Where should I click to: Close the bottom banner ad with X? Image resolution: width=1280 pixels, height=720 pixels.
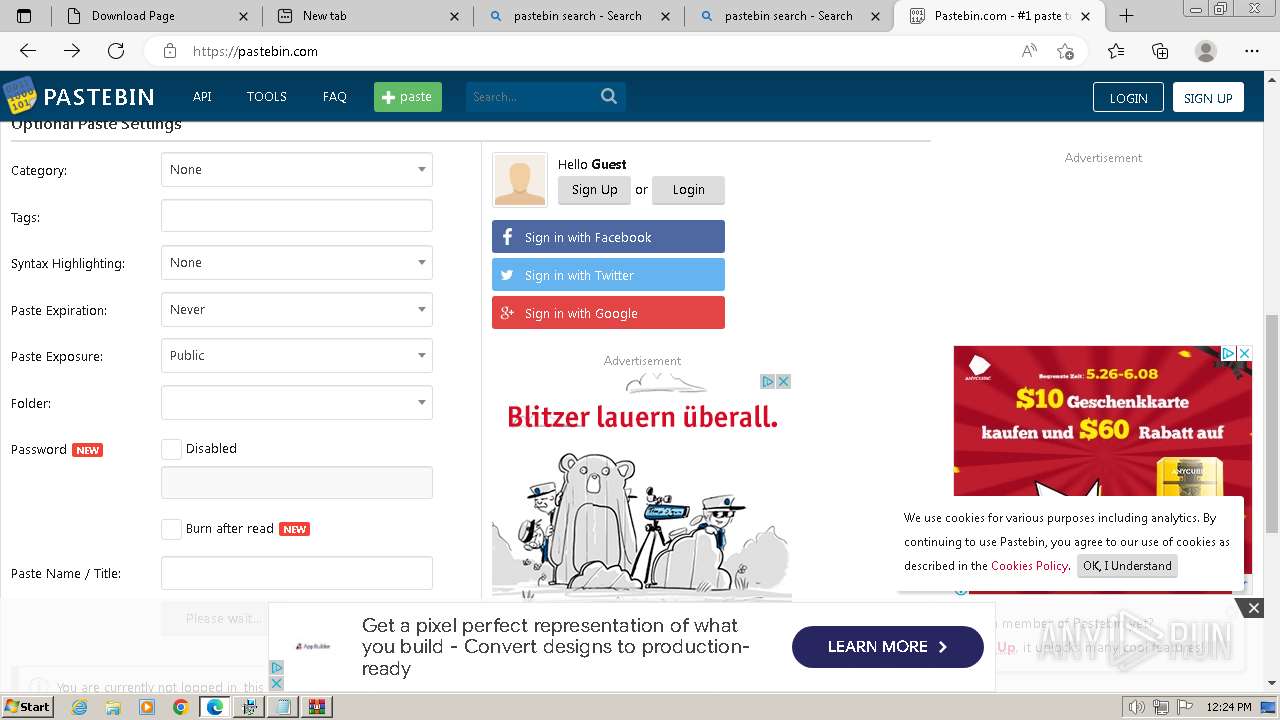coord(1253,607)
